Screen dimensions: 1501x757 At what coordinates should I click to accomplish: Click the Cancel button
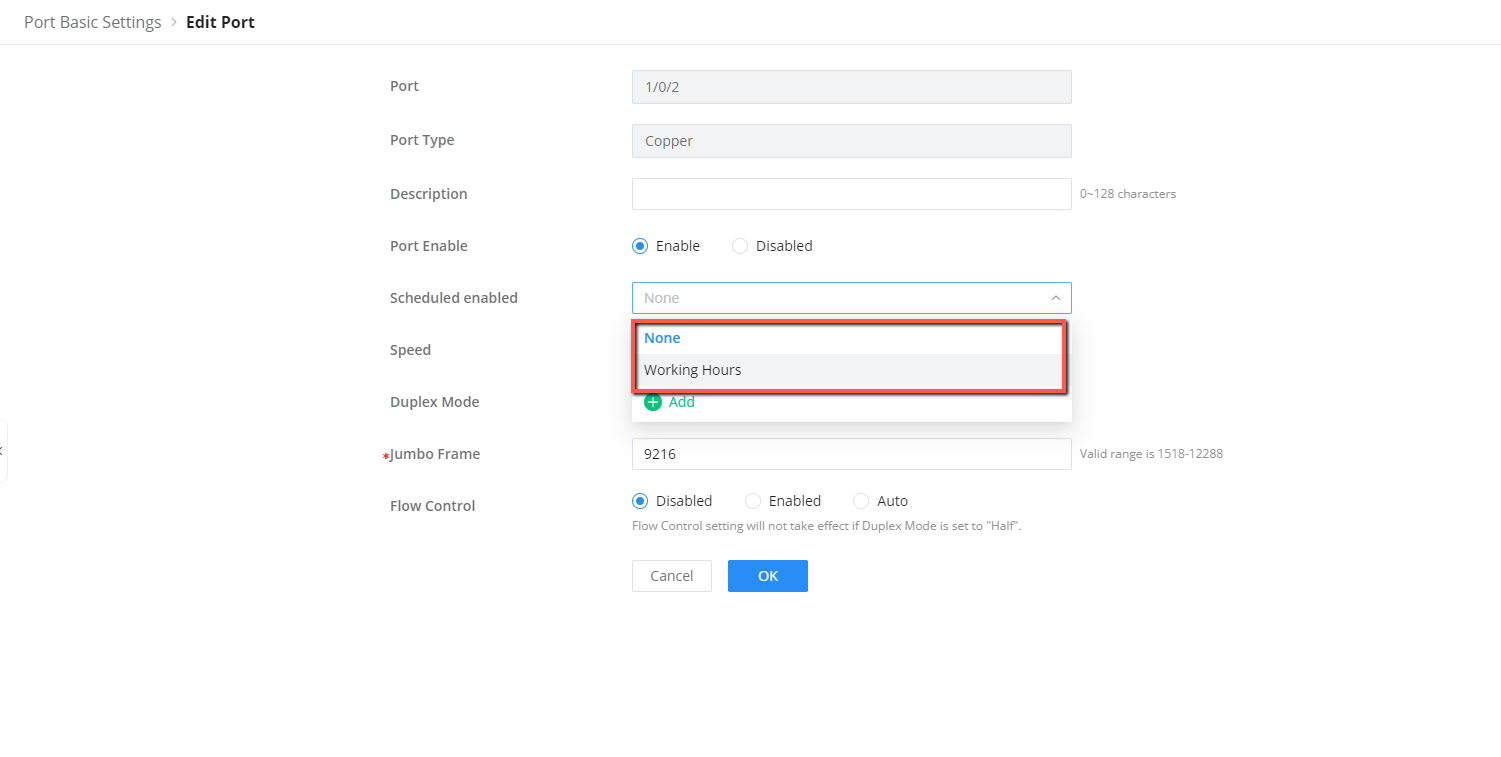coord(672,576)
